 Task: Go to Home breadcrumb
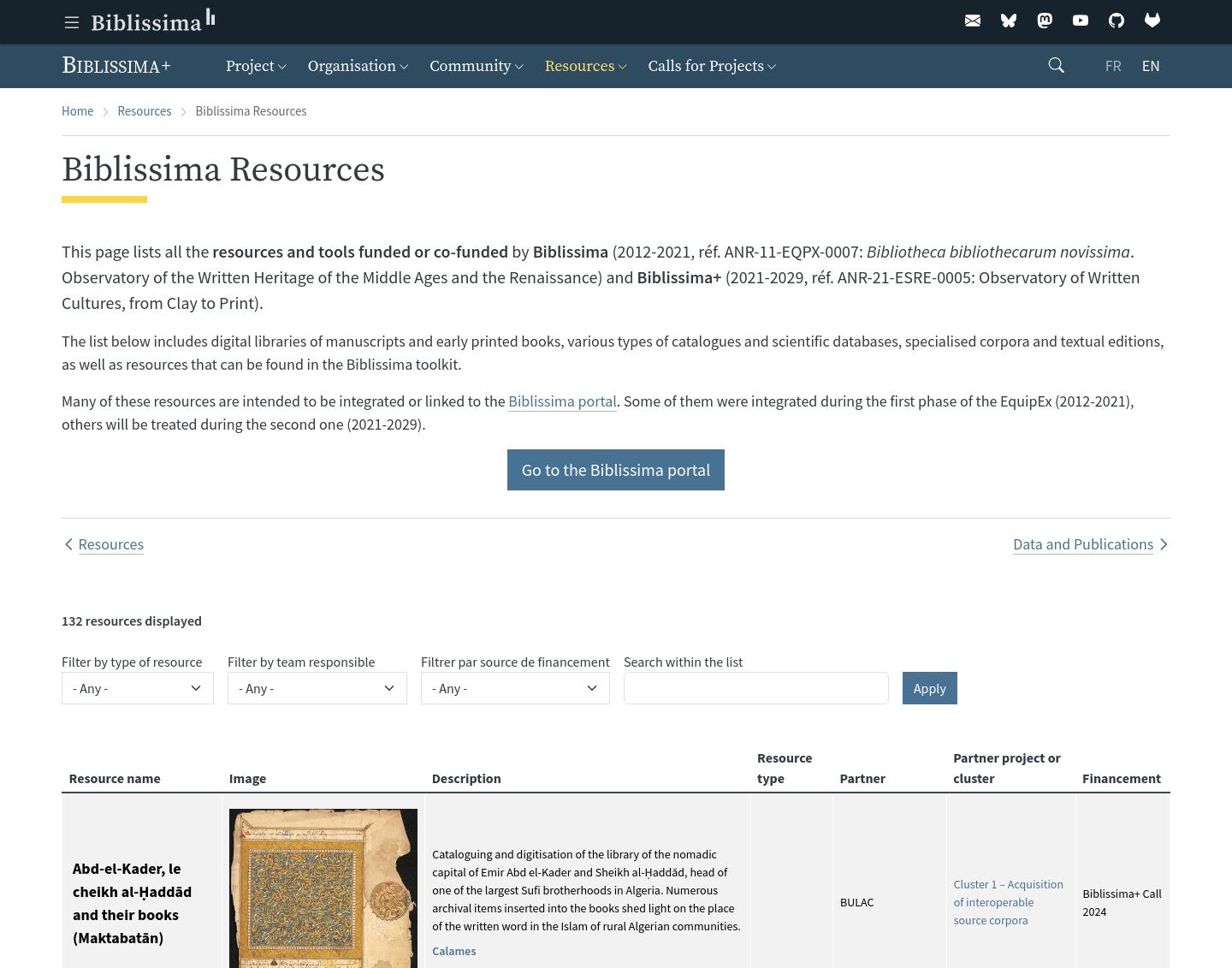click(x=77, y=111)
